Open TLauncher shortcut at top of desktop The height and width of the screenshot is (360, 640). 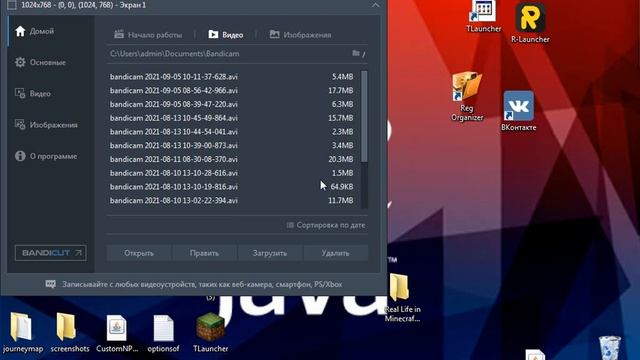click(484, 16)
